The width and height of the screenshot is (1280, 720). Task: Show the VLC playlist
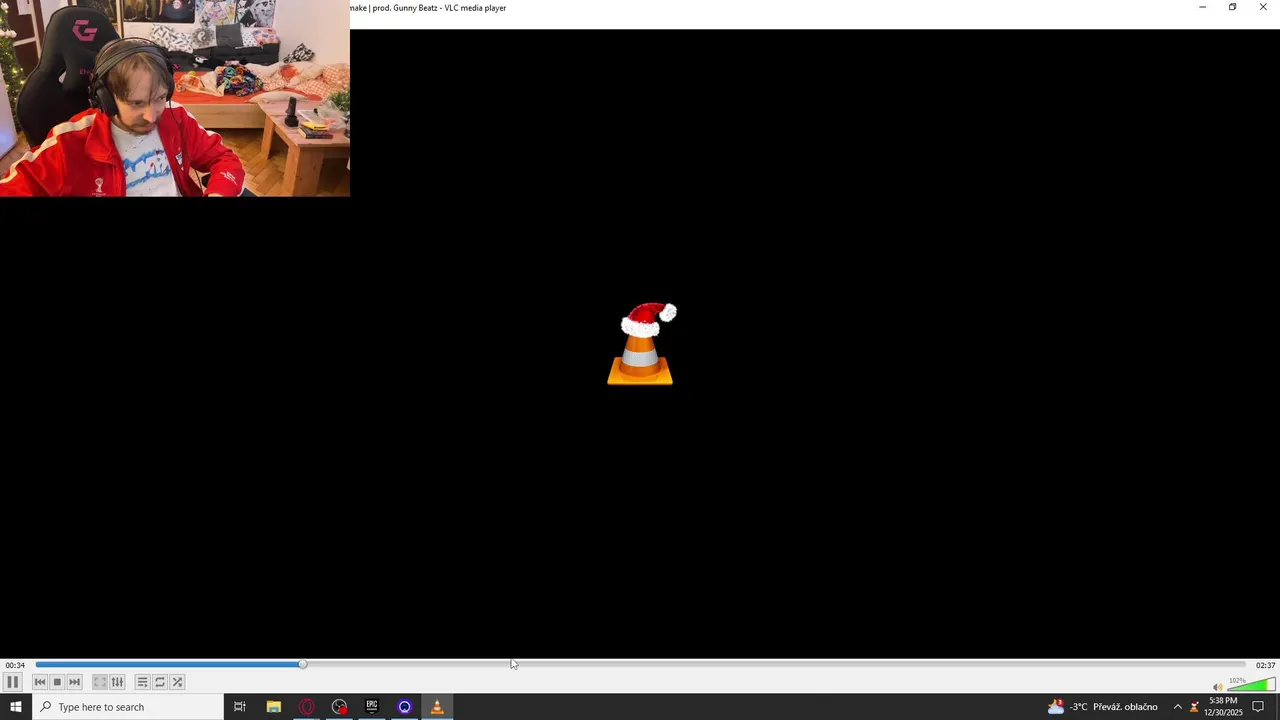coord(142,682)
